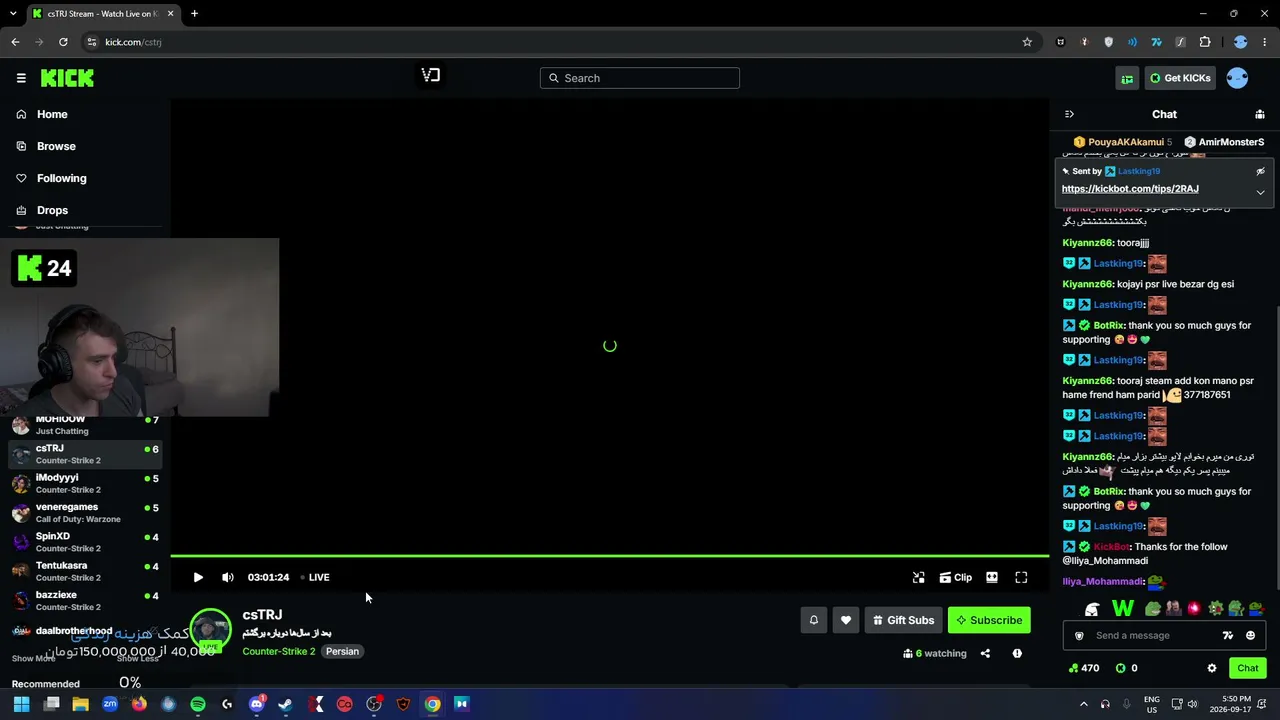Open the green tickets icon beside Get KICKs
The height and width of the screenshot is (720, 1280).
pos(1127,78)
